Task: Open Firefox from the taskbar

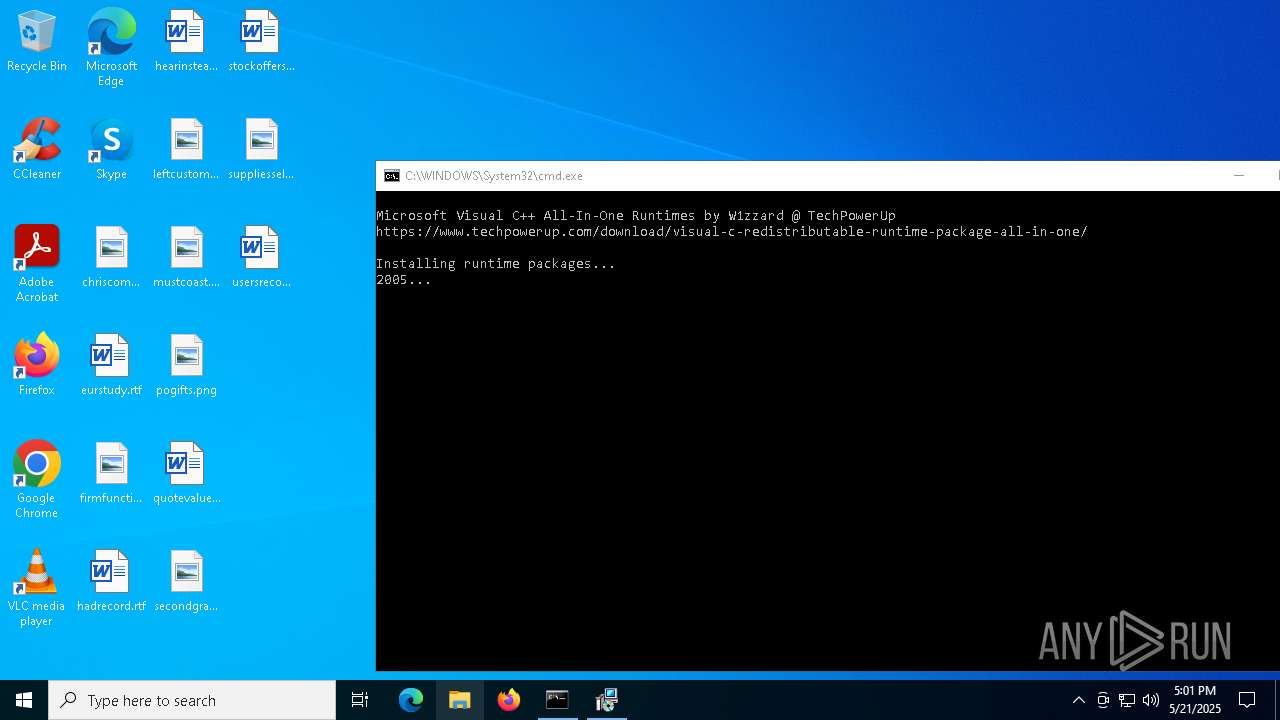Action: pyautogui.click(x=509, y=700)
